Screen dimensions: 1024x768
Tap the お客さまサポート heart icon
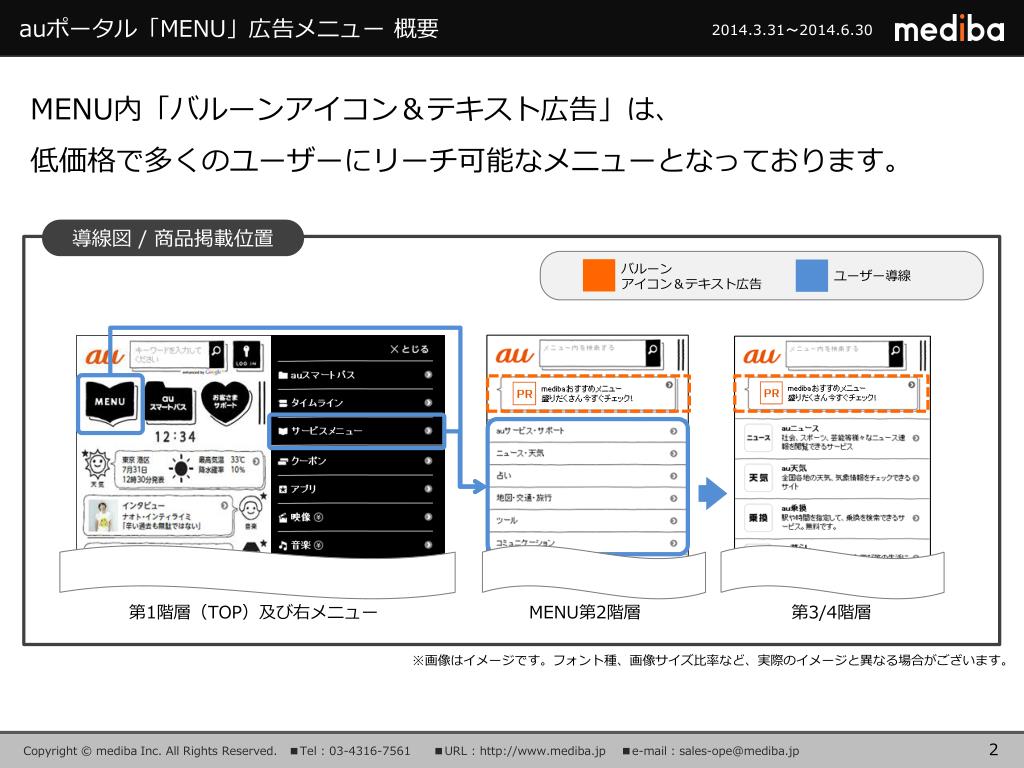point(226,401)
